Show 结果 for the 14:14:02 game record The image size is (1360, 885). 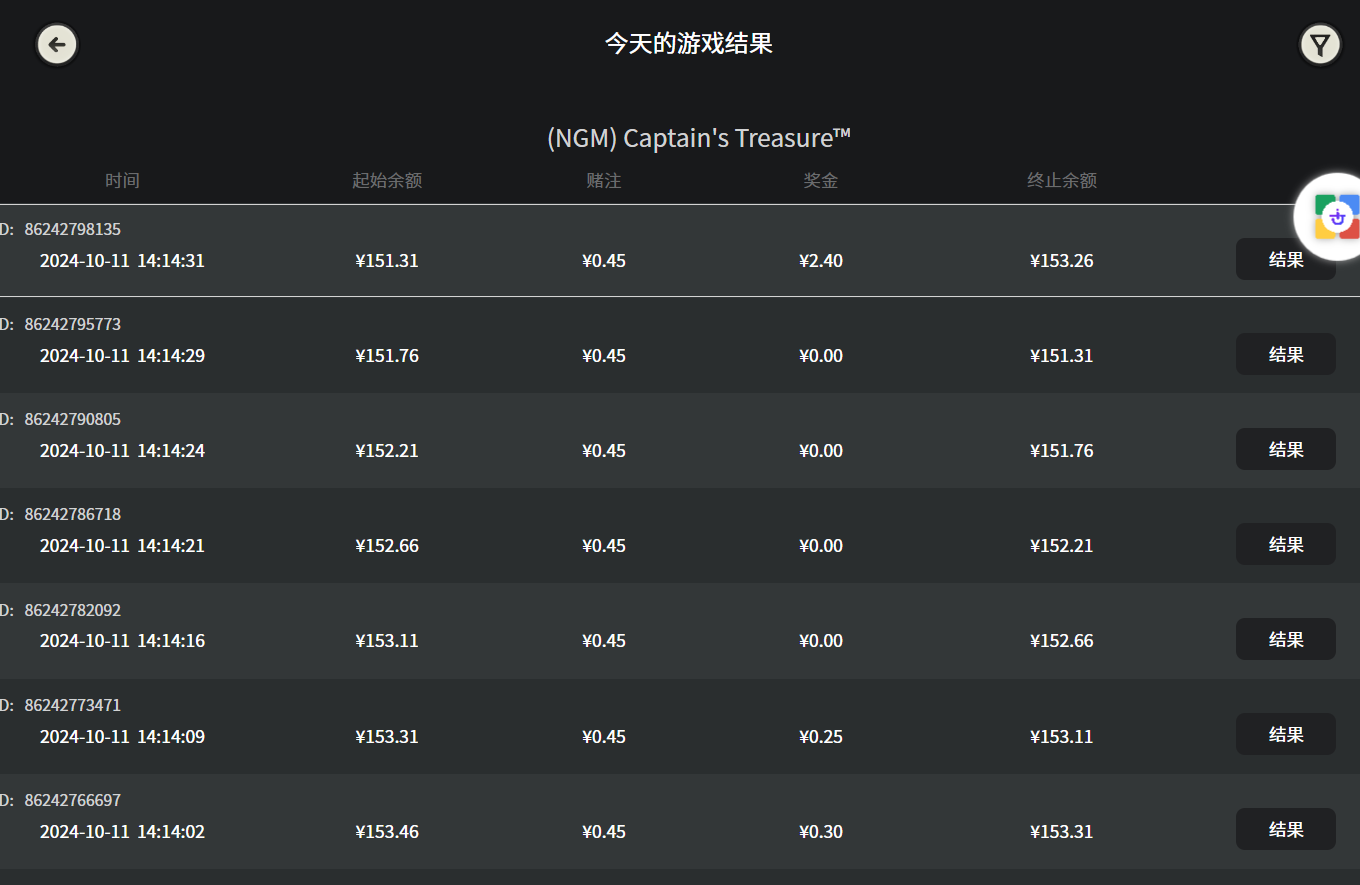point(1285,829)
